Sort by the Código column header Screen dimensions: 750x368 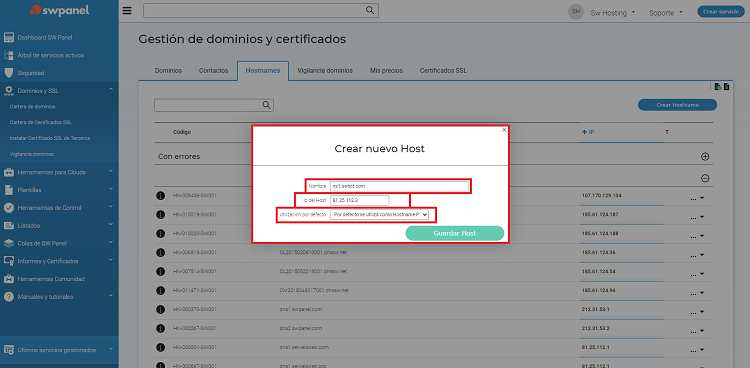pyautogui.click(x=182, y=132)
